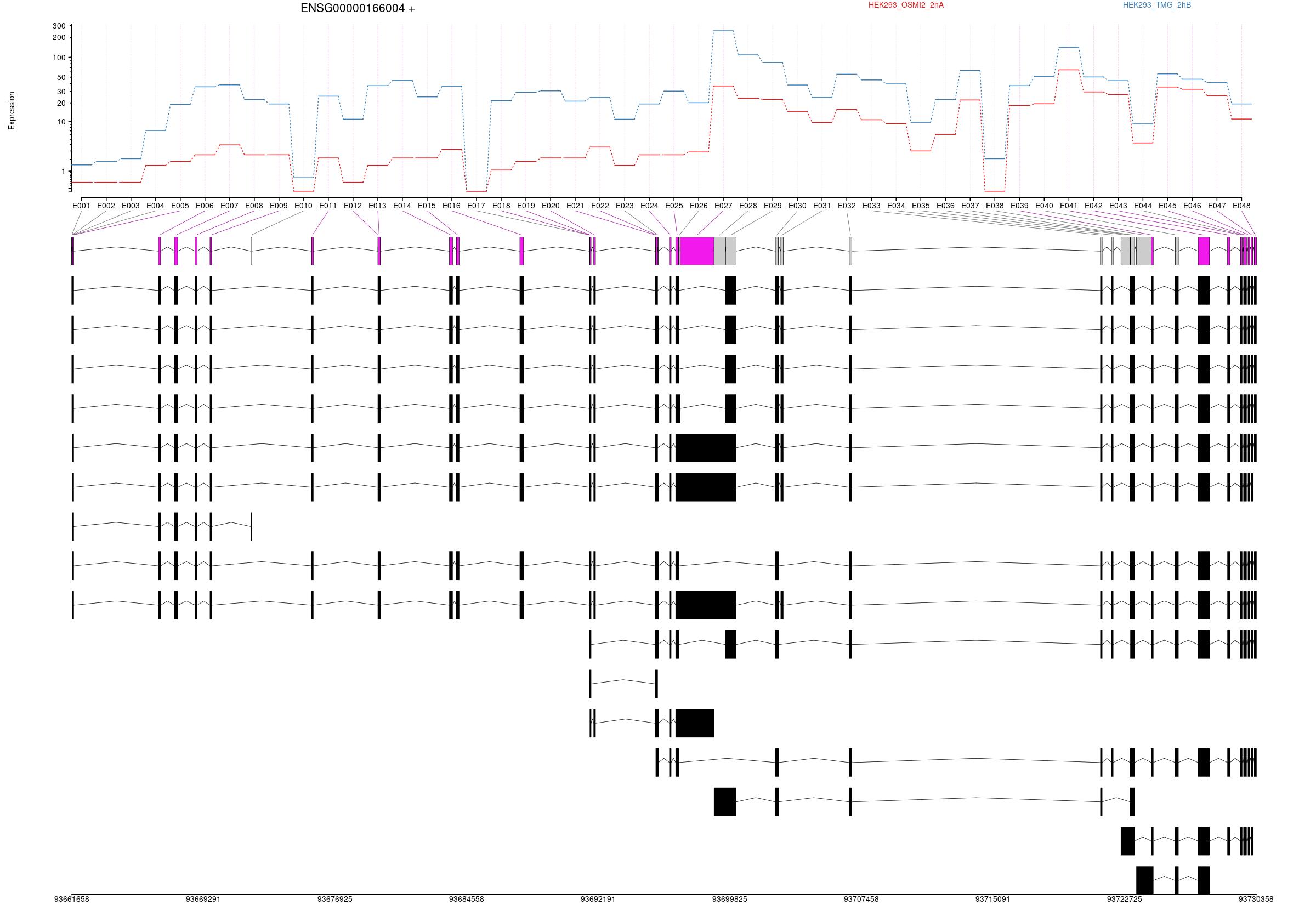
Task: Select the HEK293_OSMI2_2hA legend label
Action: 906,5
